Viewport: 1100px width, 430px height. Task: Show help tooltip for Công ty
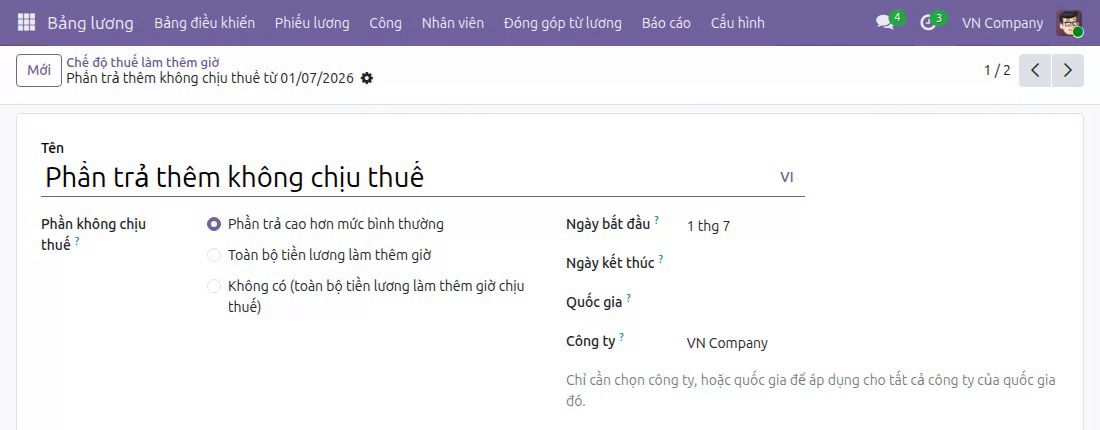coord(622,337)
